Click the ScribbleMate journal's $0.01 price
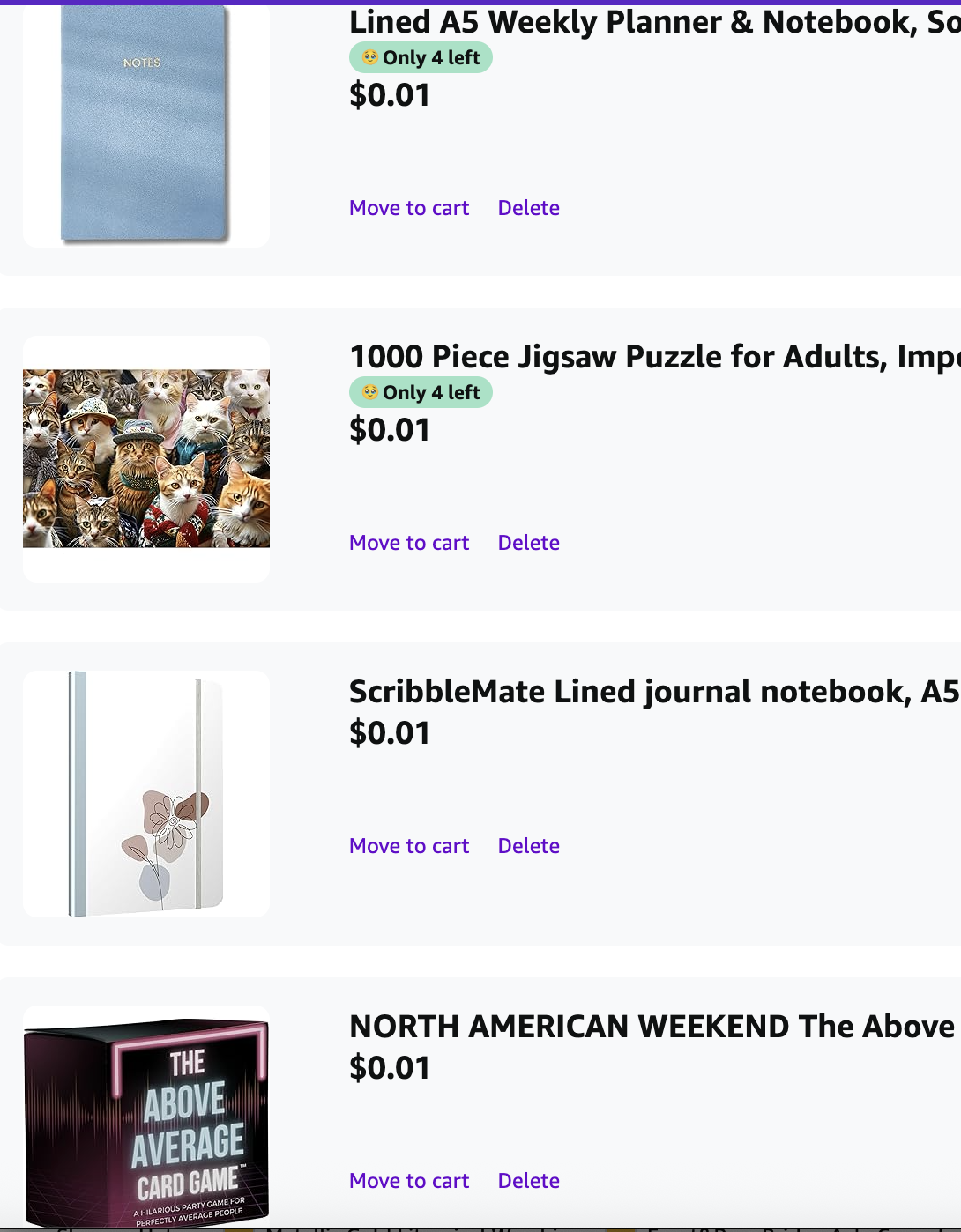 pos(390,733)
